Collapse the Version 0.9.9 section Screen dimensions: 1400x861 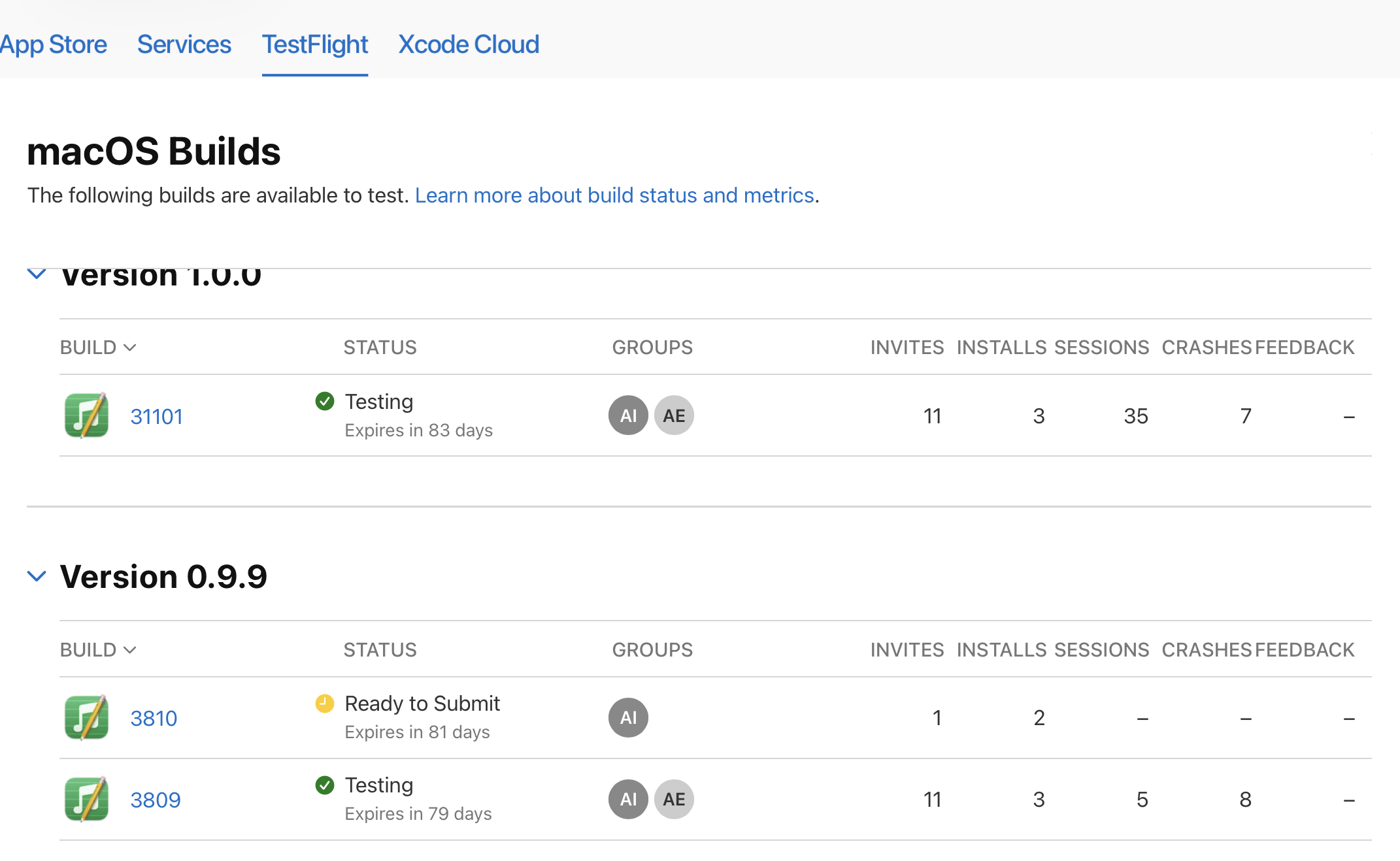(x=37, y=576)
